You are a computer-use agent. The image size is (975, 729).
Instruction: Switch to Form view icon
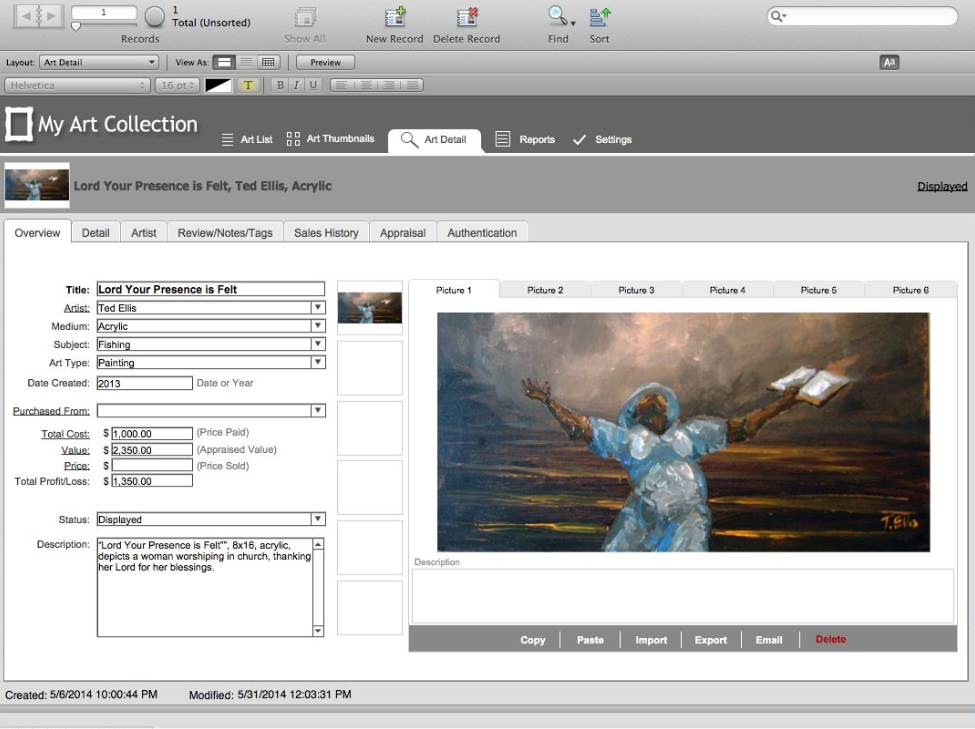[x=224, y=62]
